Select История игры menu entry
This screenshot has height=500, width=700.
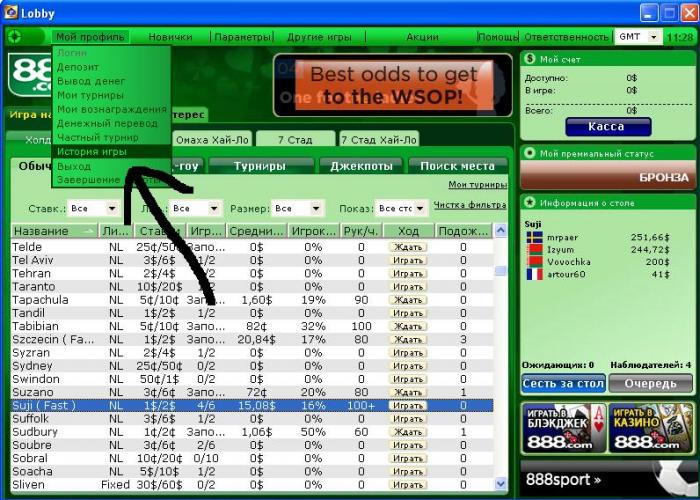(112, 152)
